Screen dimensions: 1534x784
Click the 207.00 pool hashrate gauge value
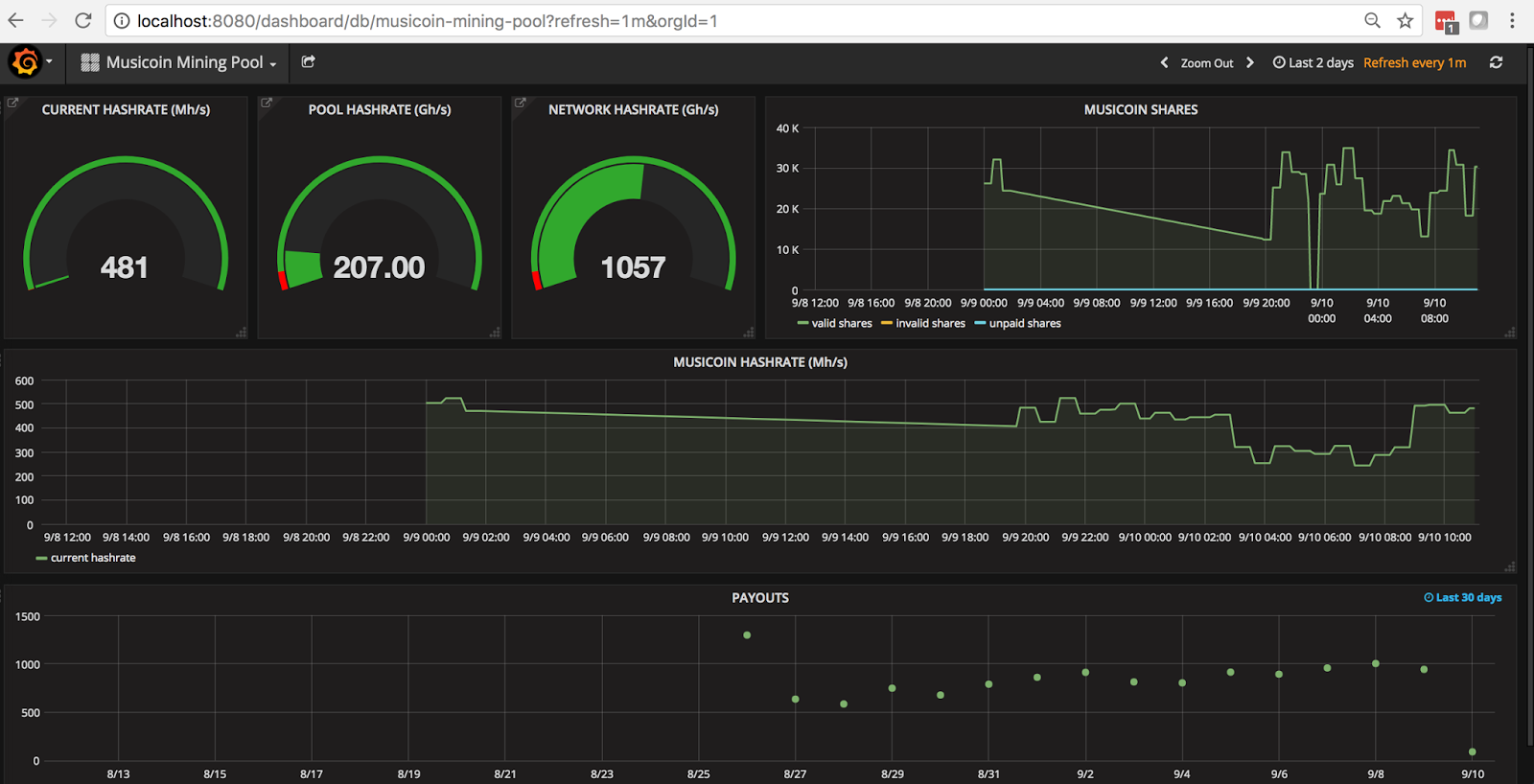tap(379, 267)
